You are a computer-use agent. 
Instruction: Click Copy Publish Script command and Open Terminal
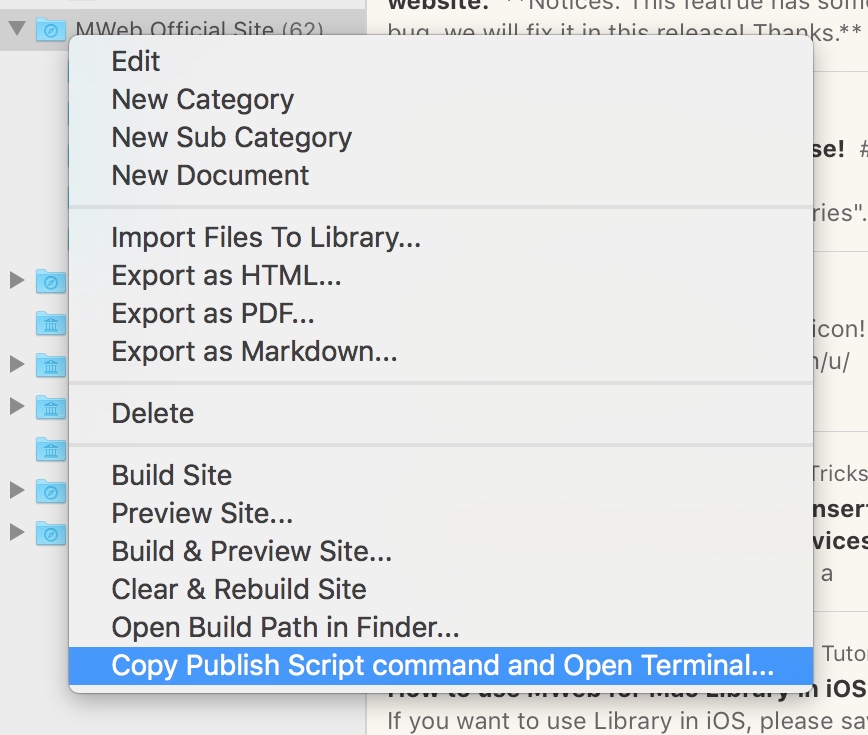pyautogui.click(x=442, y=665)
